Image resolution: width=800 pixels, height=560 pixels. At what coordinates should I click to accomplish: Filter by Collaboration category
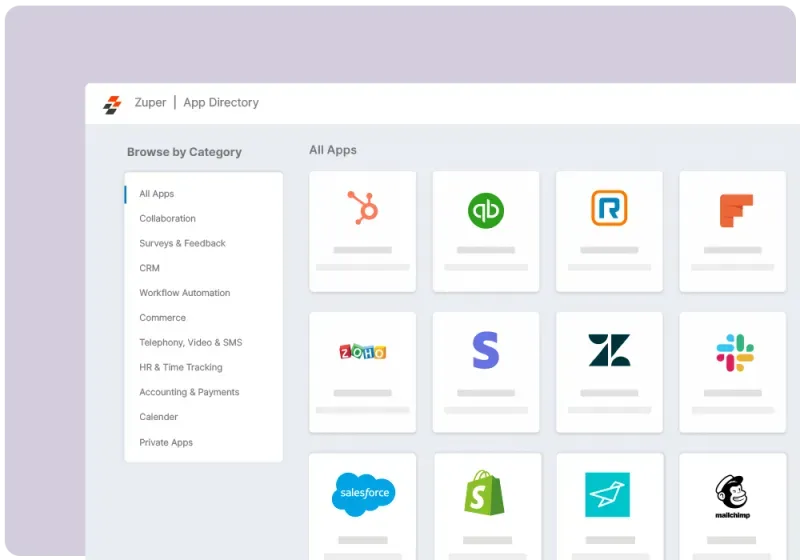pyautogui.click(x=167, y=219)
